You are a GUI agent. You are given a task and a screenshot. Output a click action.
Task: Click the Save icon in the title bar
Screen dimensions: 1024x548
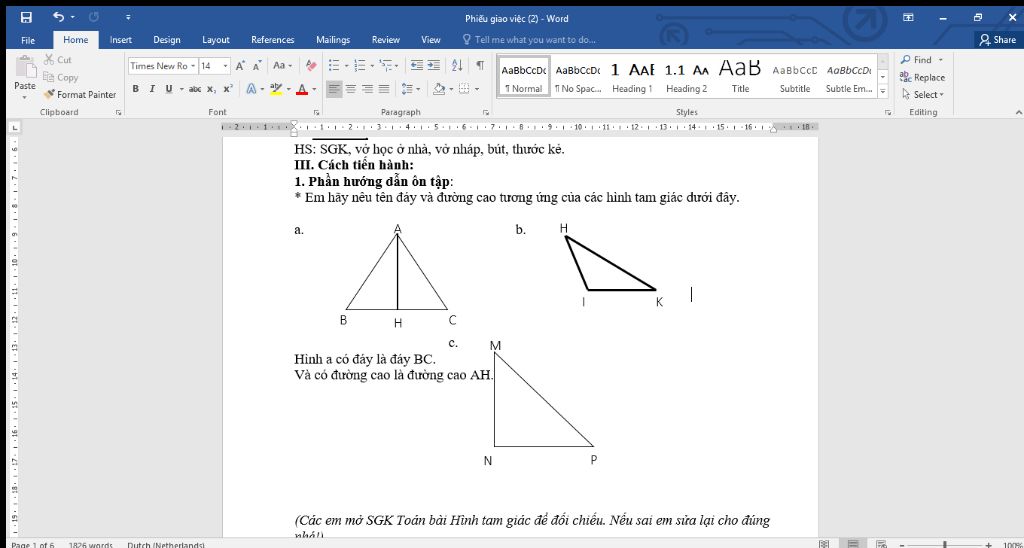click(x=26, y=18)
